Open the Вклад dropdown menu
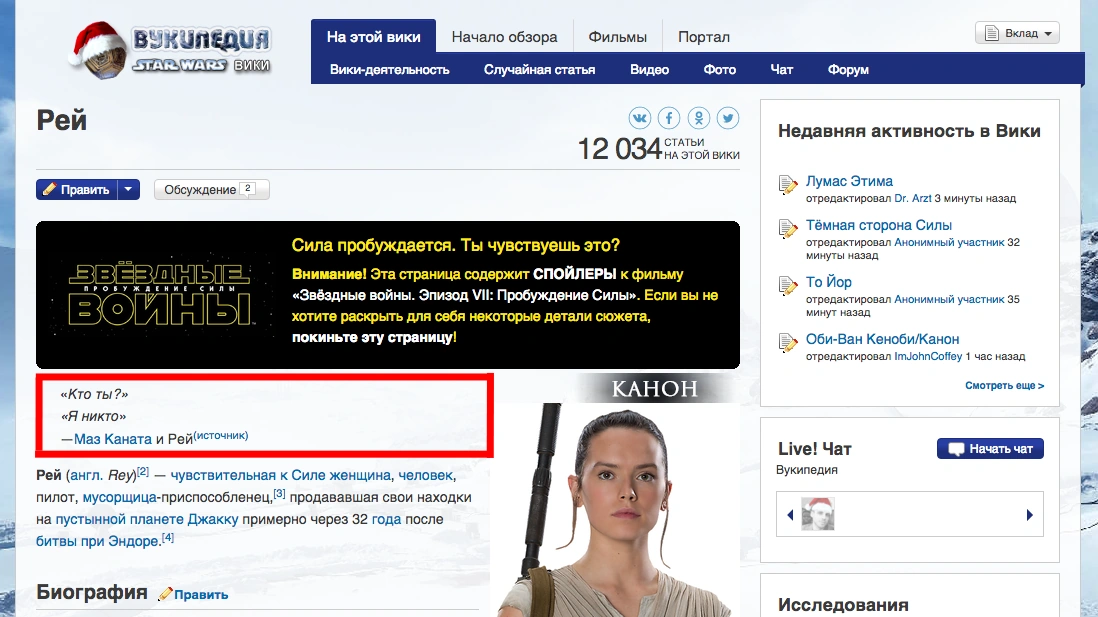Screen dimensions: 1098x617 click(1017, 33)
